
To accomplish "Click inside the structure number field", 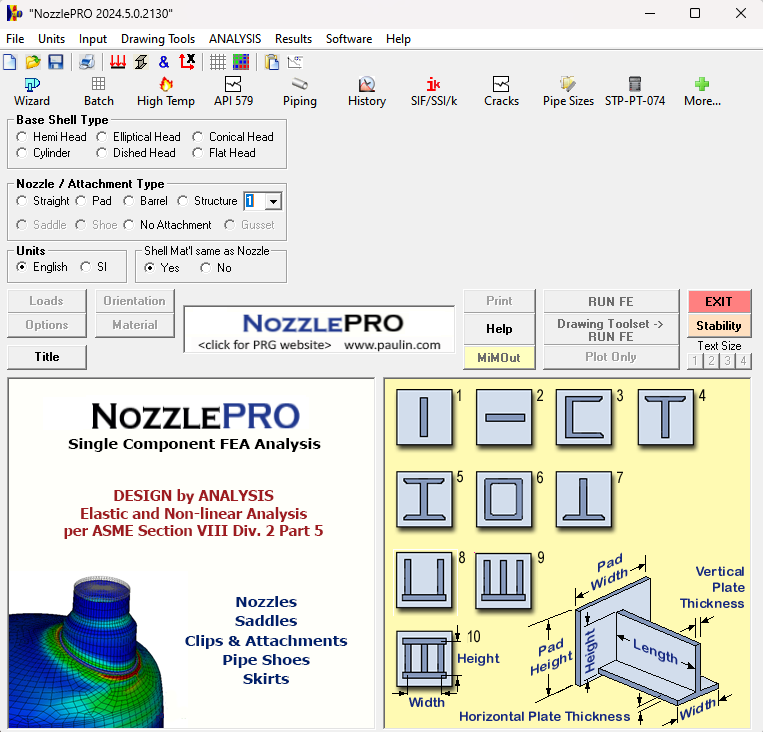I will point(254,201).
